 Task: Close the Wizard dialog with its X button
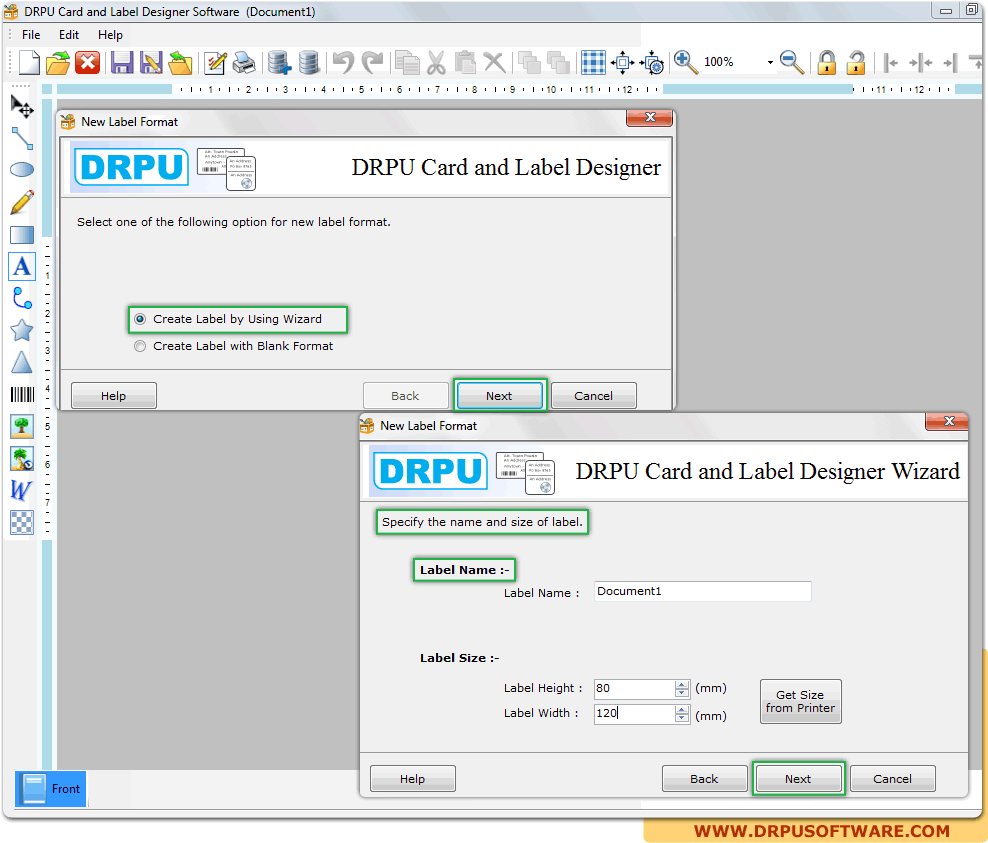point(949,422)
